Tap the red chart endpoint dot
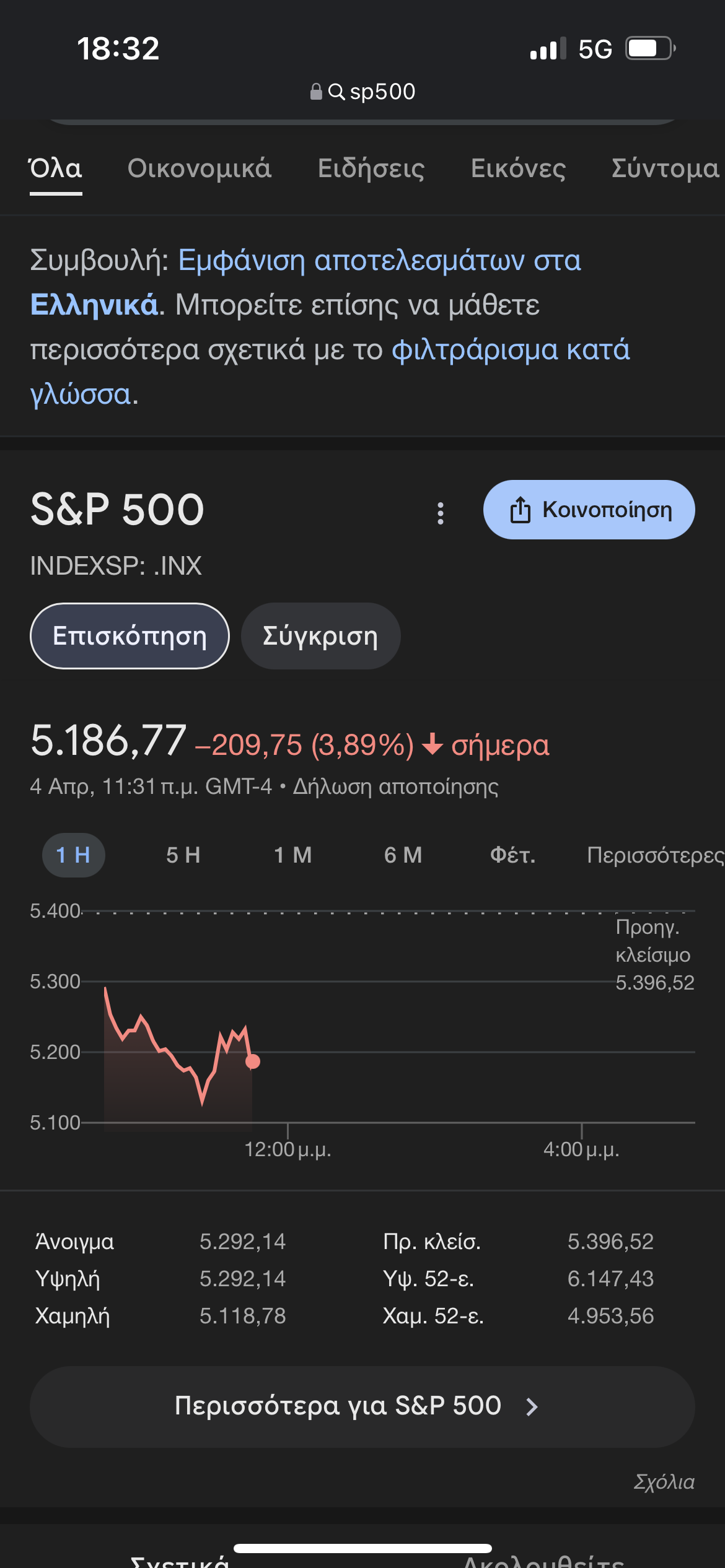The height and width of the screenshot is (1568, 725). (253, 1061)
